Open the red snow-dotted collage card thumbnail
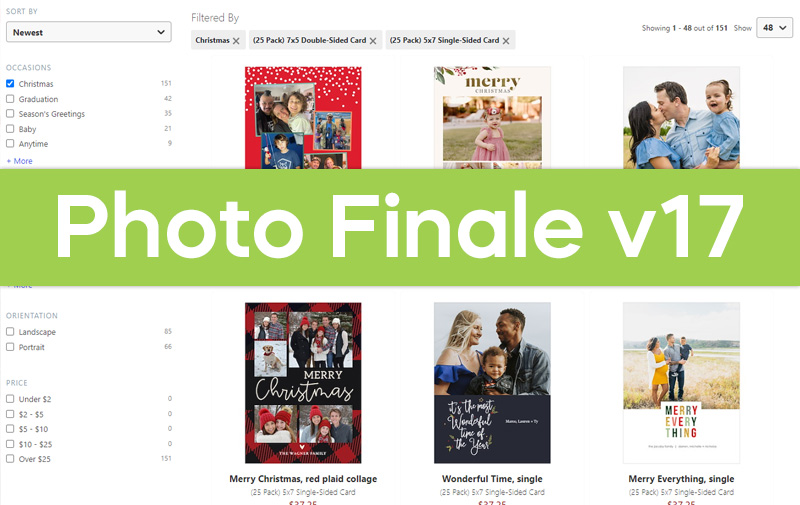Viewport: 800px width, 505px height. [303, 117]
